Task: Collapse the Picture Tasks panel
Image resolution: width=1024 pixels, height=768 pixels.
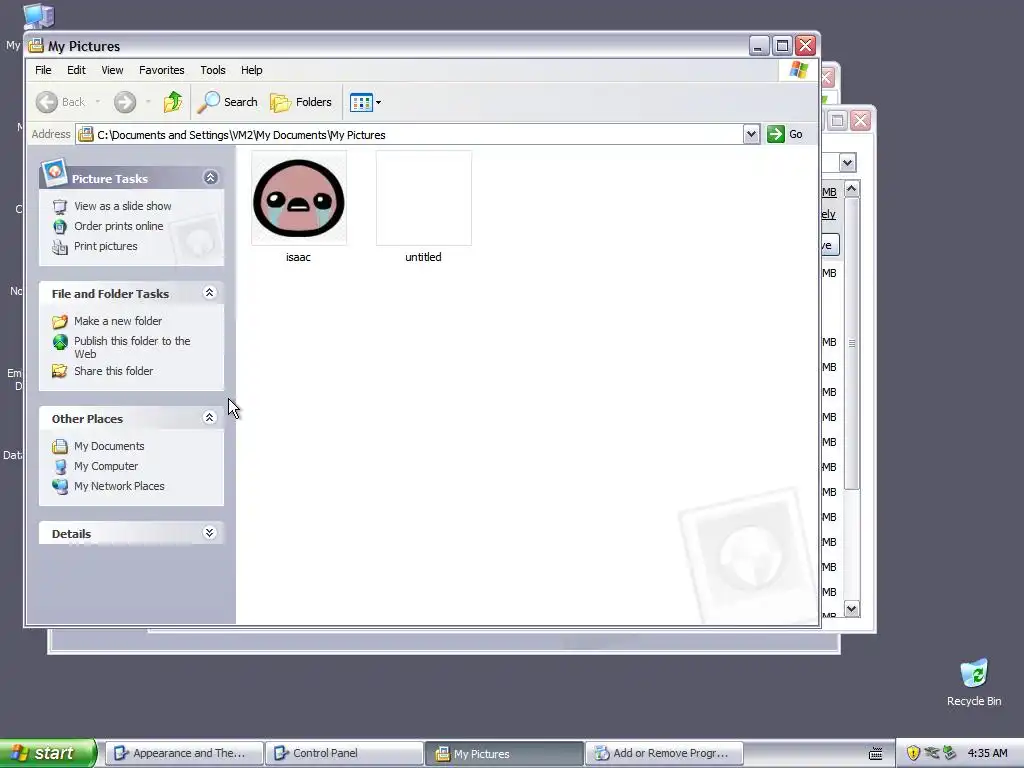Action: 210,178
